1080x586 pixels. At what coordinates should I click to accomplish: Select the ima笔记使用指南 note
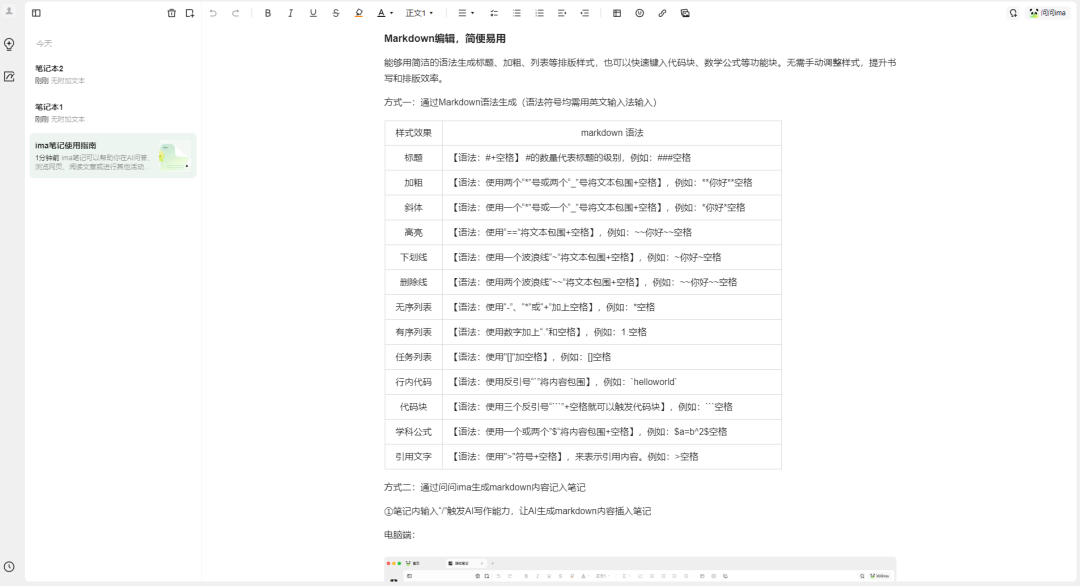click(113, 156)
